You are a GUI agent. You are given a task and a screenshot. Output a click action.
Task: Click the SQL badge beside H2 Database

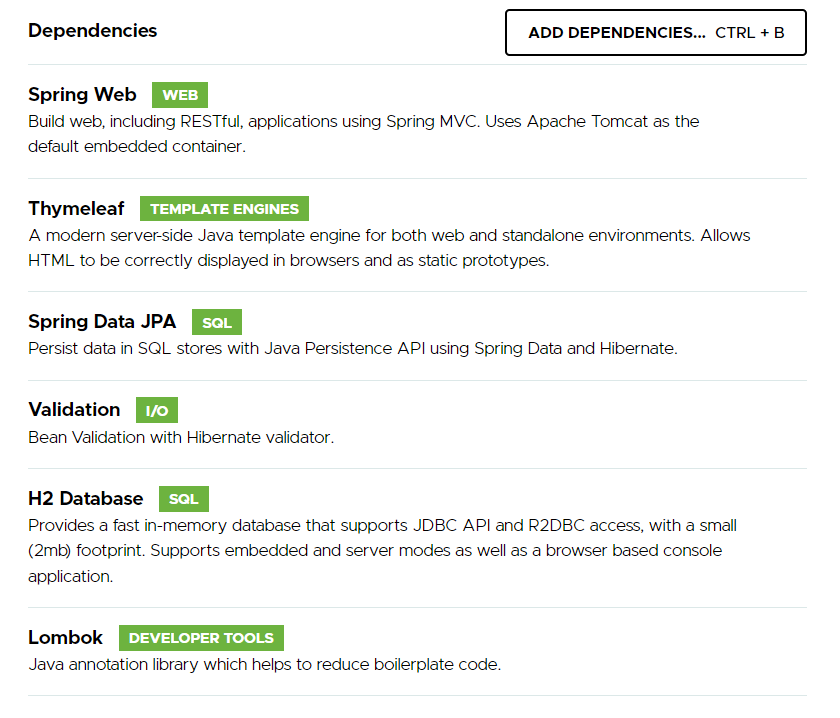tap(183, 499)
